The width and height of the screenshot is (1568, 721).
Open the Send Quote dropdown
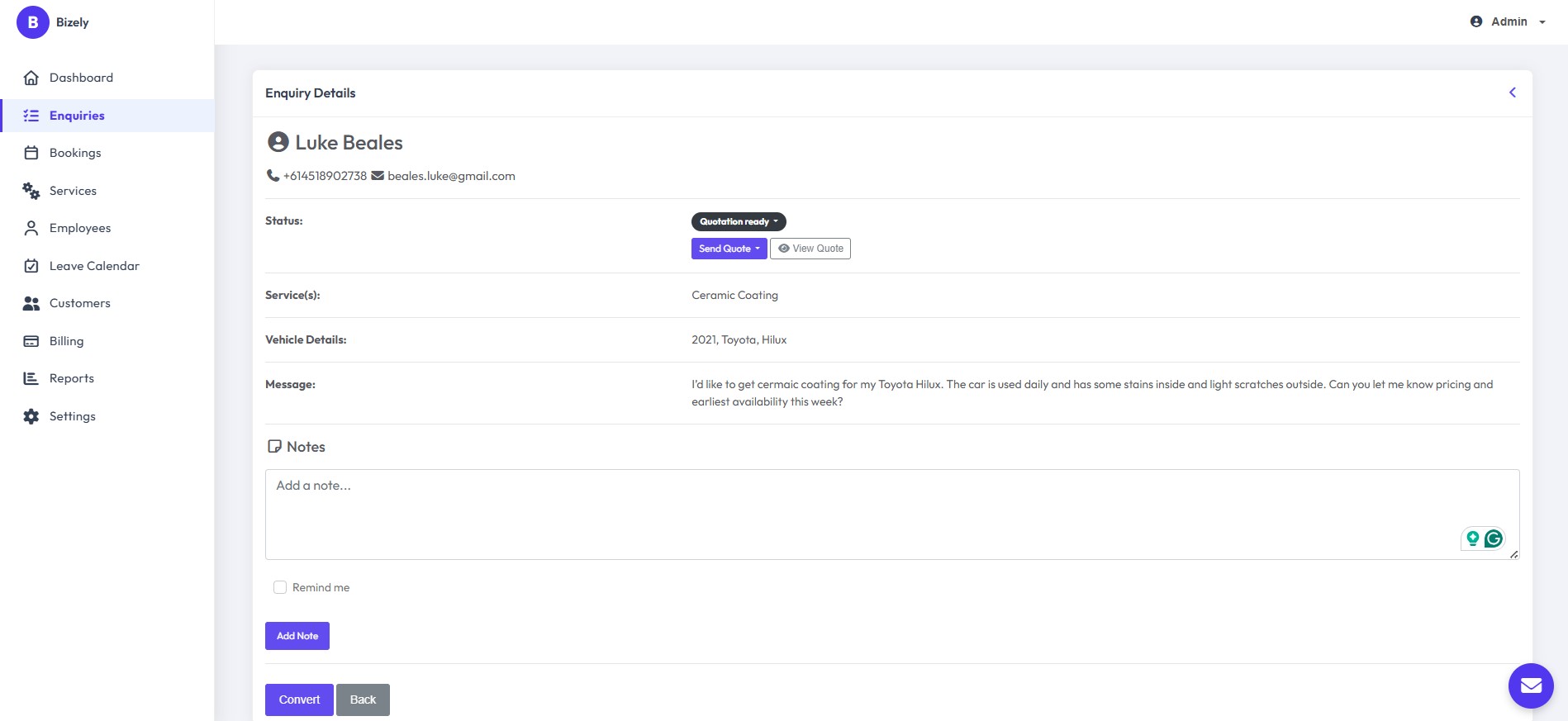pos(729,249)
